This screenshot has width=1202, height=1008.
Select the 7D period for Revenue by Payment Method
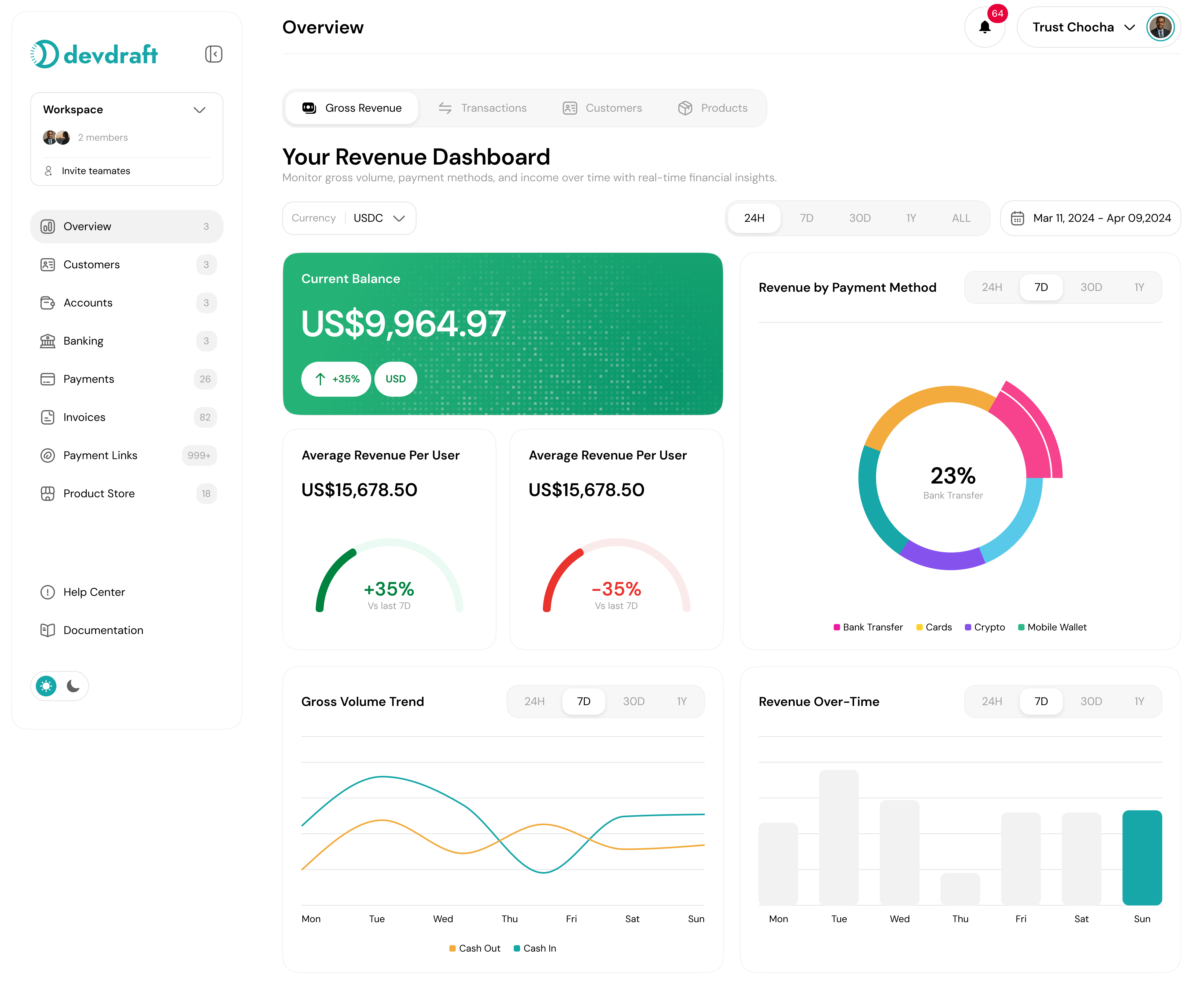click(1041, 287)
